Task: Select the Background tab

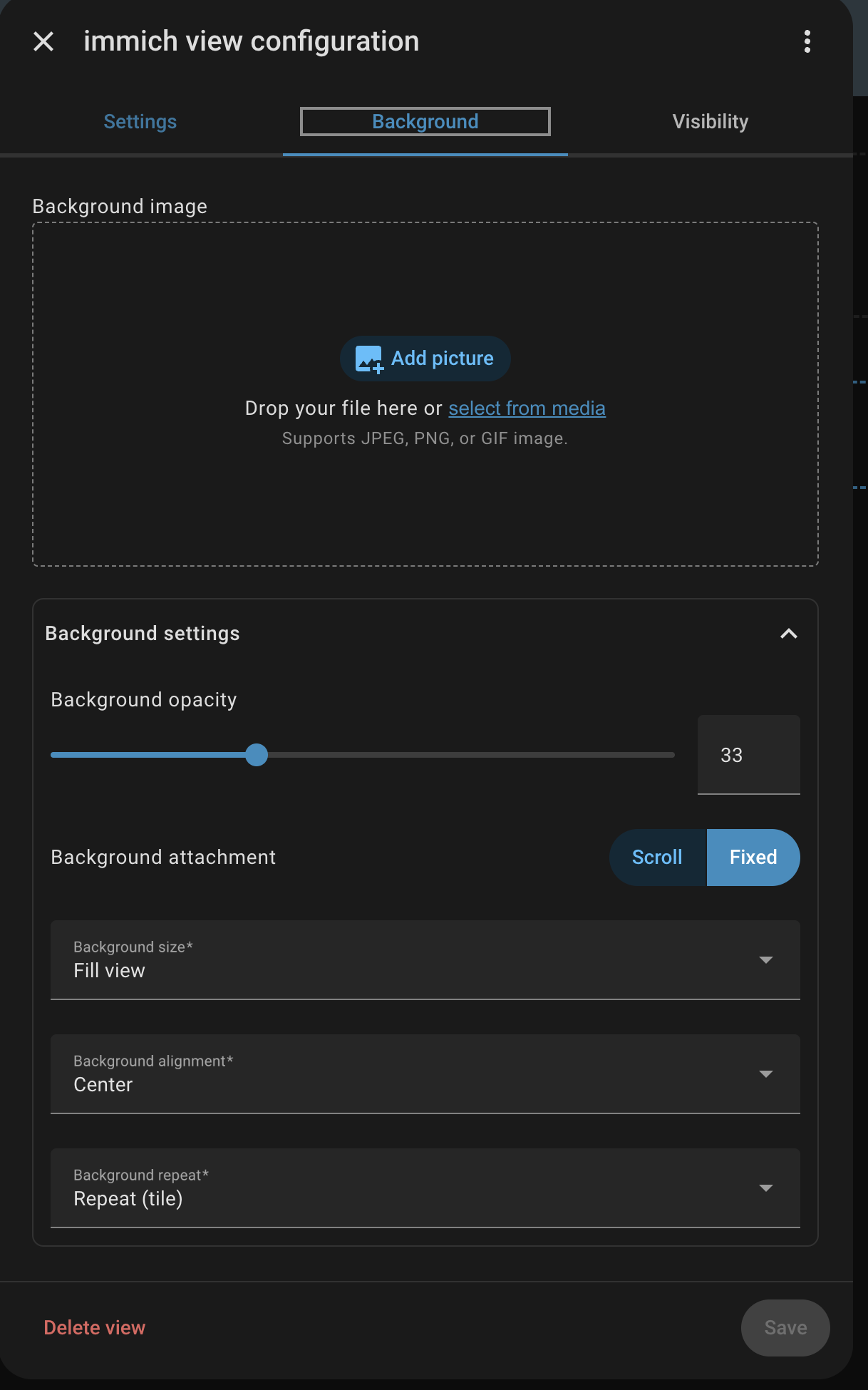Action: click(x=425, y=122)
